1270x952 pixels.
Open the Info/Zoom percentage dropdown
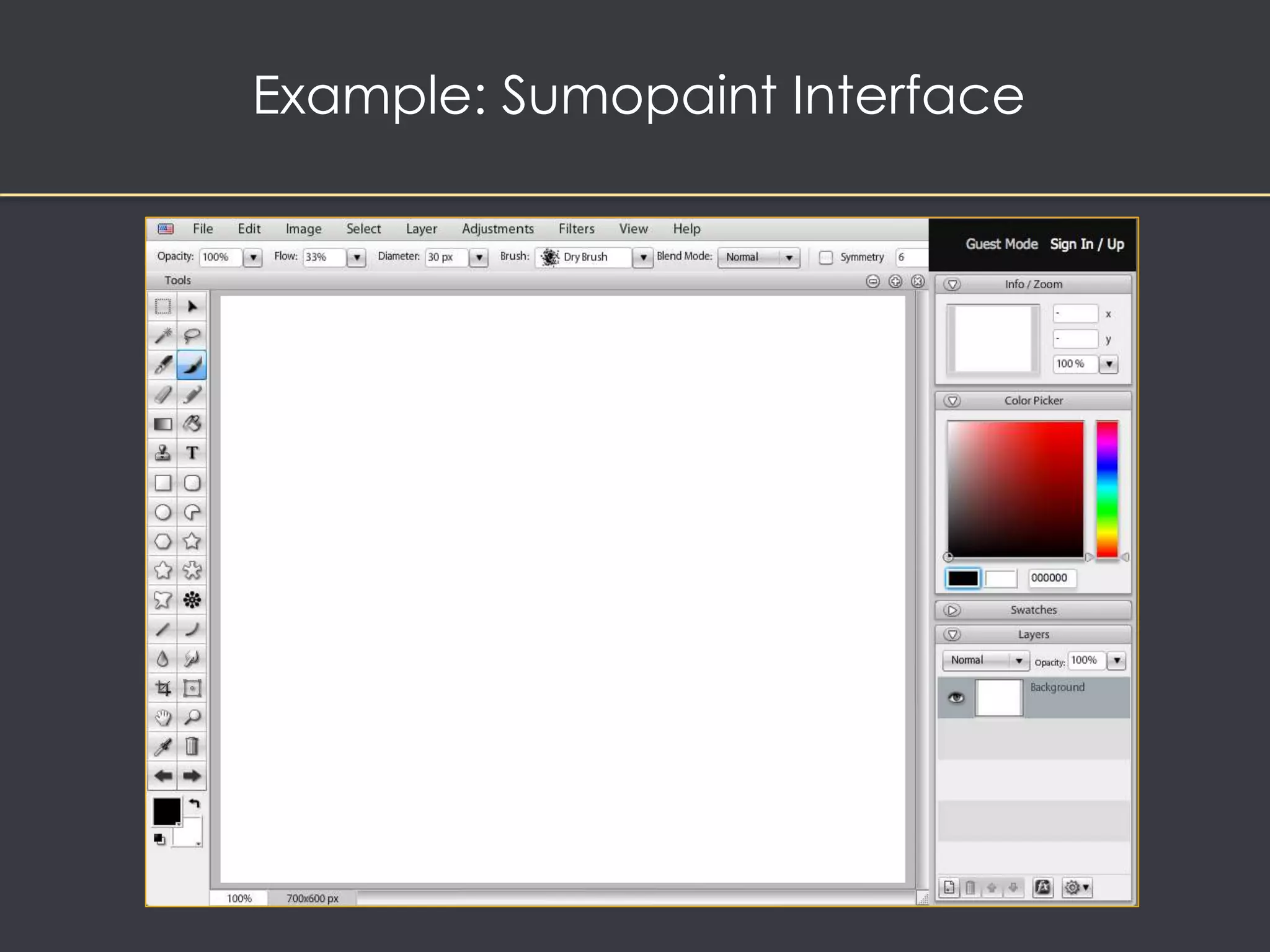click(1109, 364)
